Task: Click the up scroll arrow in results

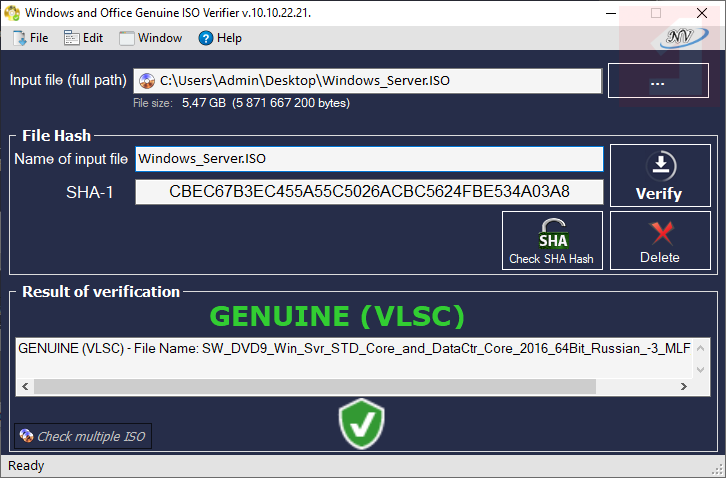Action: (x=701, y=348)
